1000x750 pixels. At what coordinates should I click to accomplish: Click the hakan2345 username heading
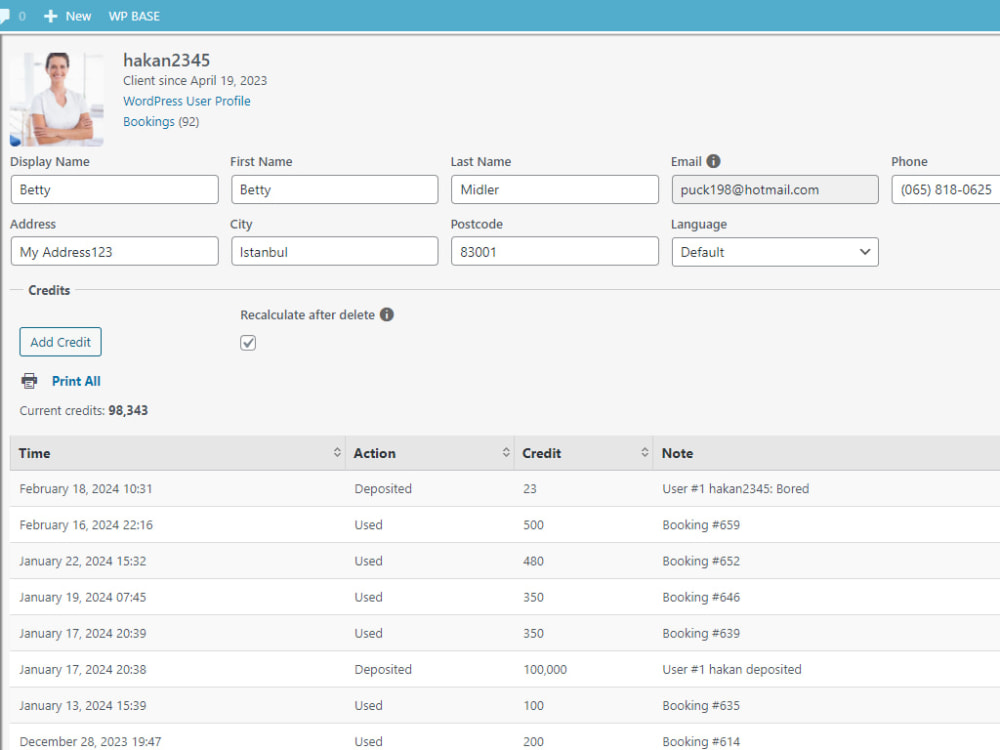pyautogui.click(x=166, y=60)
